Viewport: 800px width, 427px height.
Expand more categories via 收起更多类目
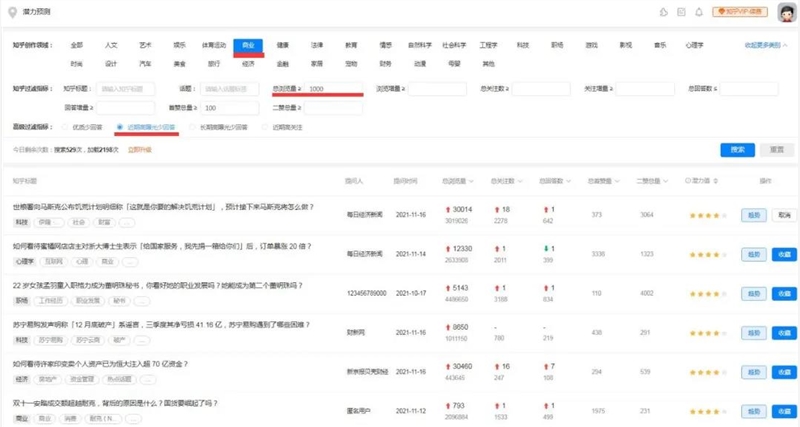(x=765, y=45)
